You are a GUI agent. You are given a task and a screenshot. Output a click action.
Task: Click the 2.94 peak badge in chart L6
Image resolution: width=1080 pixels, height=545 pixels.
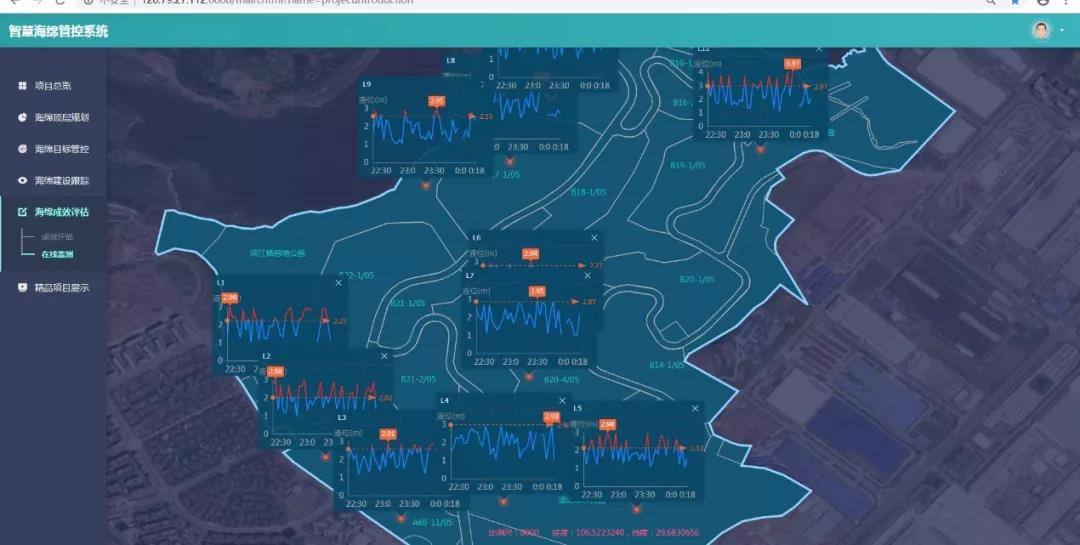click(x=530, y=254)
